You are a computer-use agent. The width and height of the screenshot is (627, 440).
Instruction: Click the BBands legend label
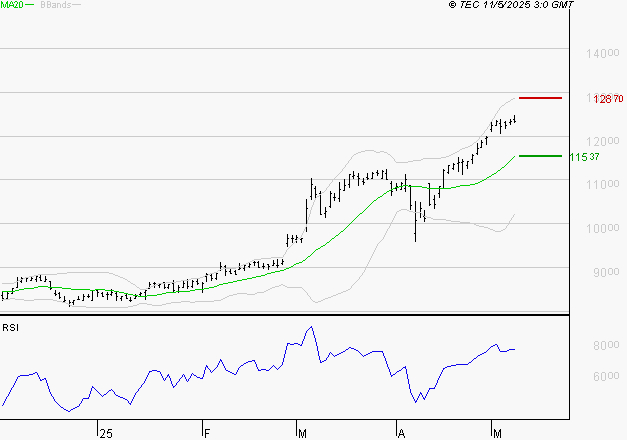click(54, 6)
